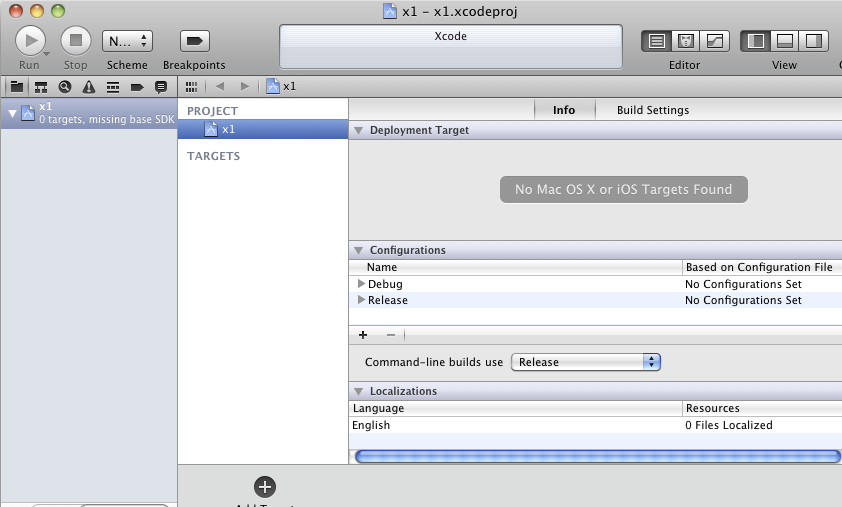
Task: Toggle the Navigator pane view
Action: (756, 41)
